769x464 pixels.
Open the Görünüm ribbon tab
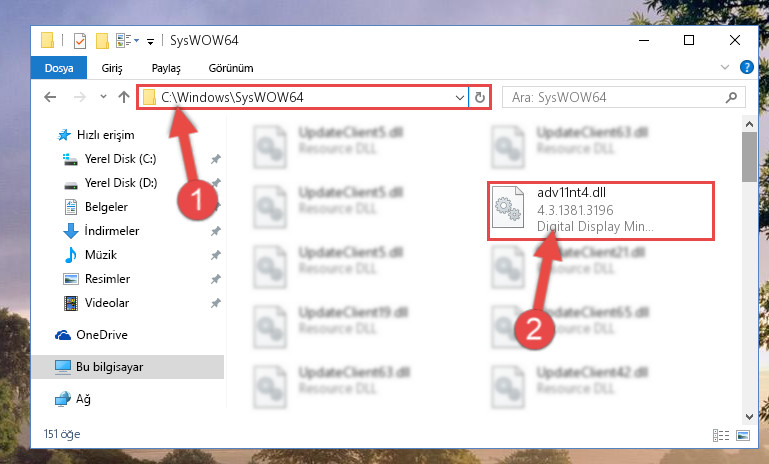click(x=231, y=68)
